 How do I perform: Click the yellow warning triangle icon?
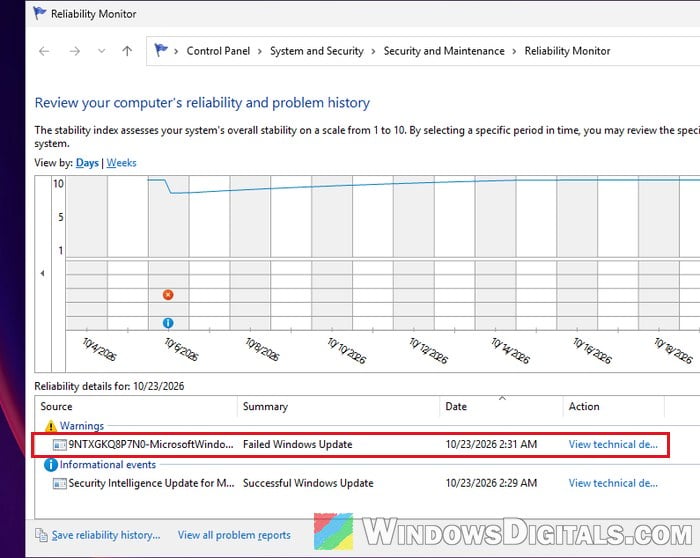pos(51,426)
